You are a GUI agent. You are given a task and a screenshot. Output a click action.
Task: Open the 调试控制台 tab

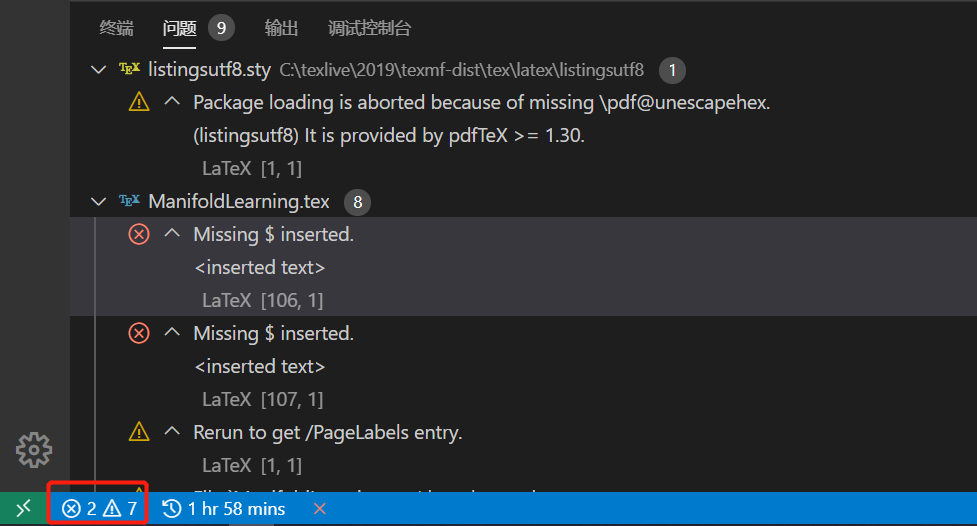pos(369,28)
